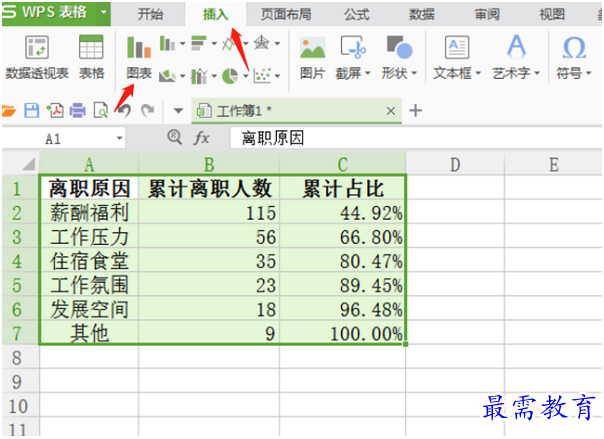Click the formula bar showing 离职原因
Screen dimensions: 604x439
point(416,138)
